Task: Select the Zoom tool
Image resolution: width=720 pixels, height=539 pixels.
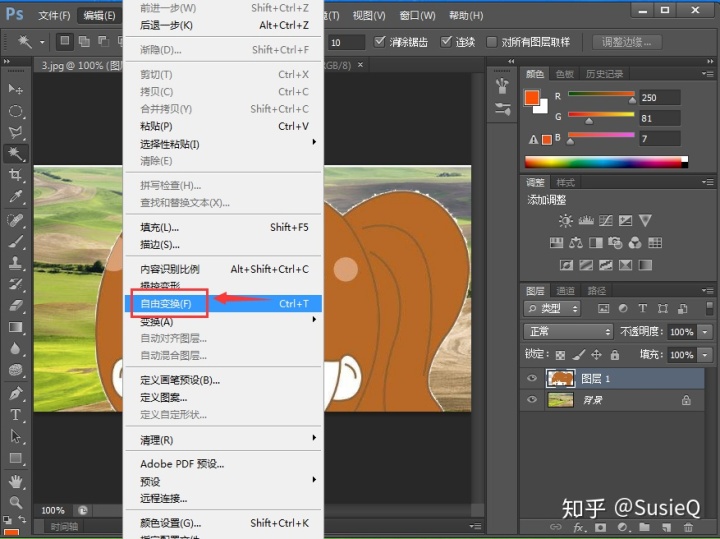Action: point(15,502)
